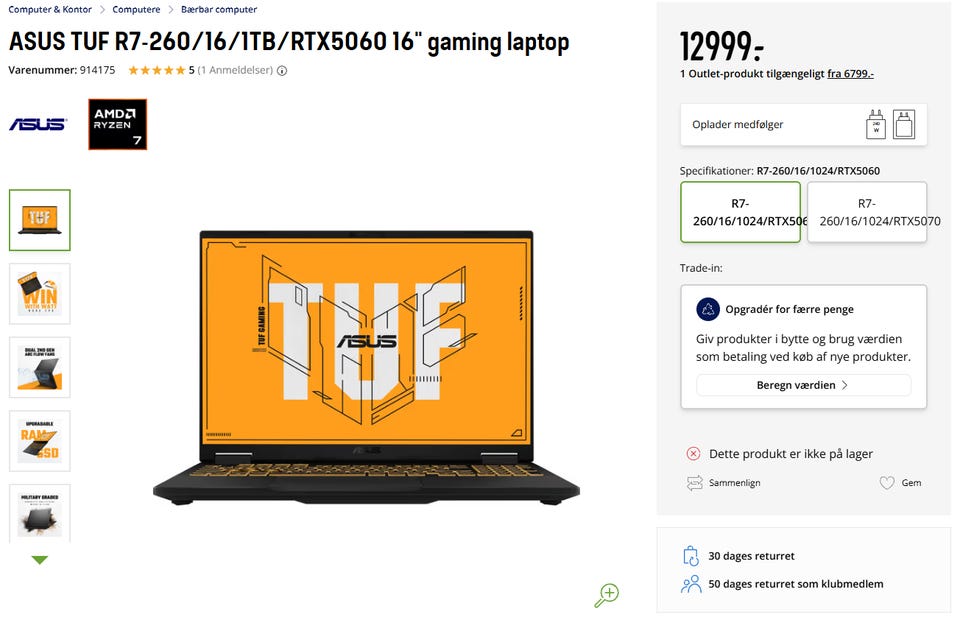960x620 pixels.
Task: Click the five-star rating
Action: [156, 70]
